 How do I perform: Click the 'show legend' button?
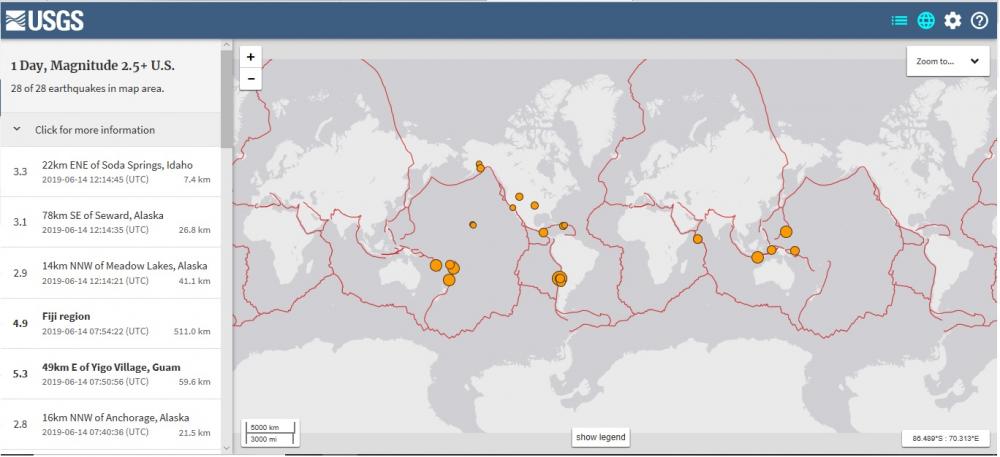[x=600, y=437]
